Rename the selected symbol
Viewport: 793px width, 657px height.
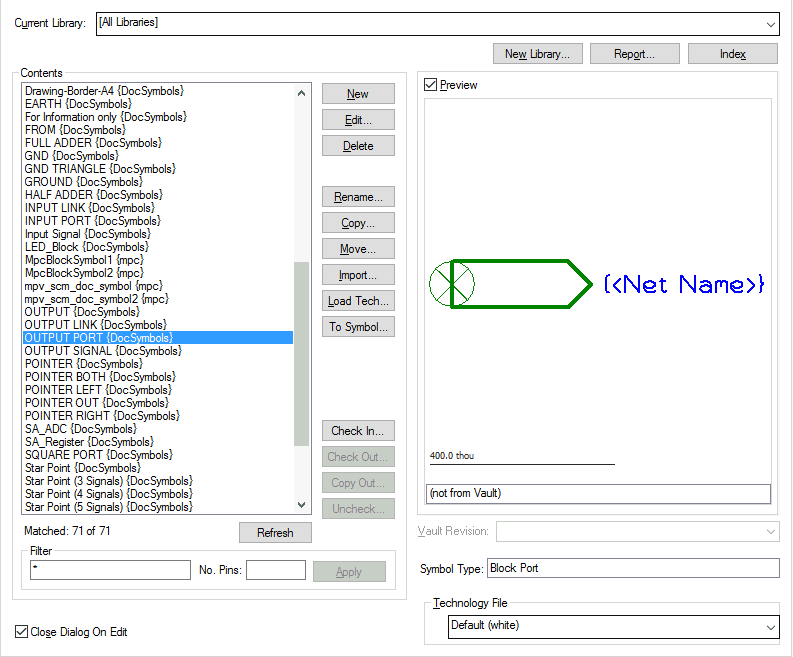click(x=358, y=197)
